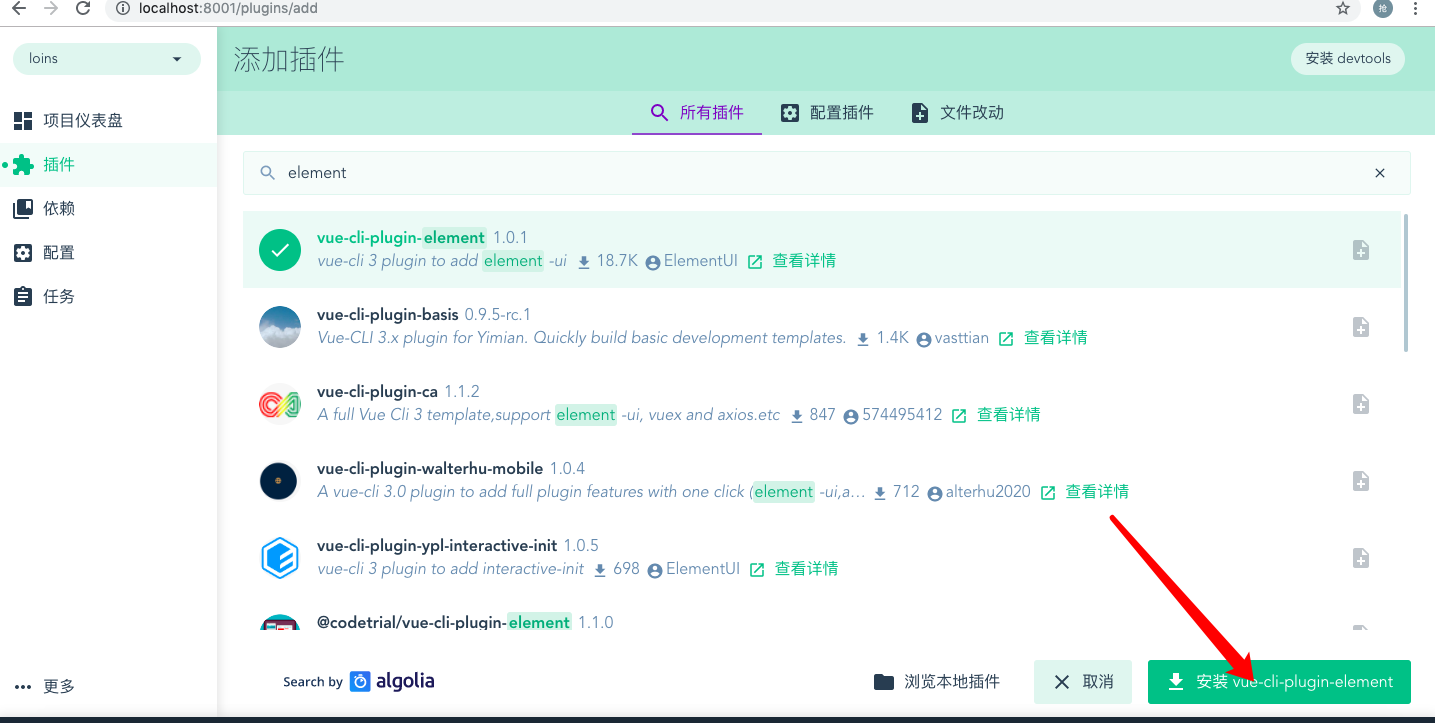This screenshot has height=723, width=1435.
Task: Click the search magnifier icon in search field
Action: point(267,173)
